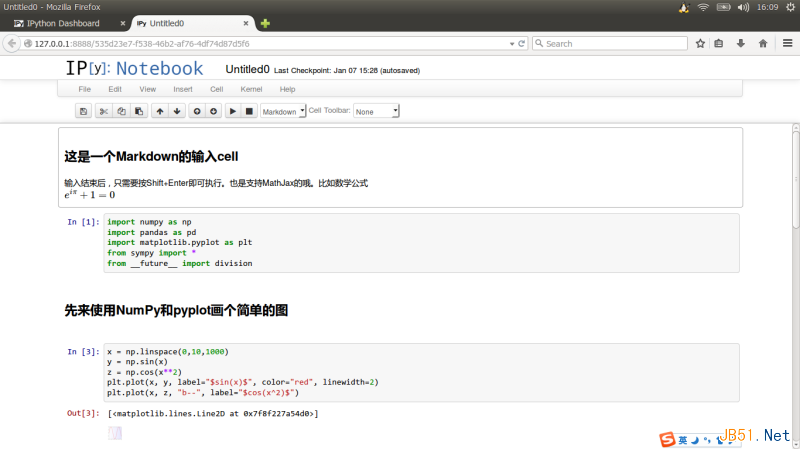Image resolution: width=800 pixels, height=449 pixels.
Task: Cut the selected cell with scissors icon
Action: [x=104, y=111]
